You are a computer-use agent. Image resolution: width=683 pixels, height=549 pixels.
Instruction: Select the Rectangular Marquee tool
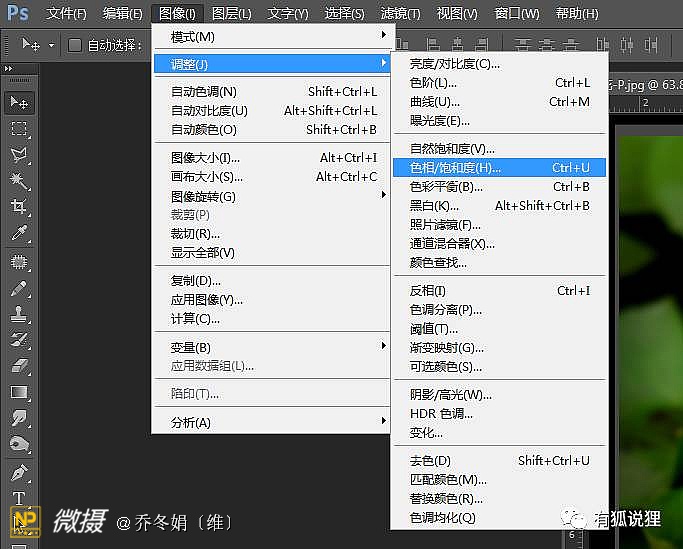(19, 129)
